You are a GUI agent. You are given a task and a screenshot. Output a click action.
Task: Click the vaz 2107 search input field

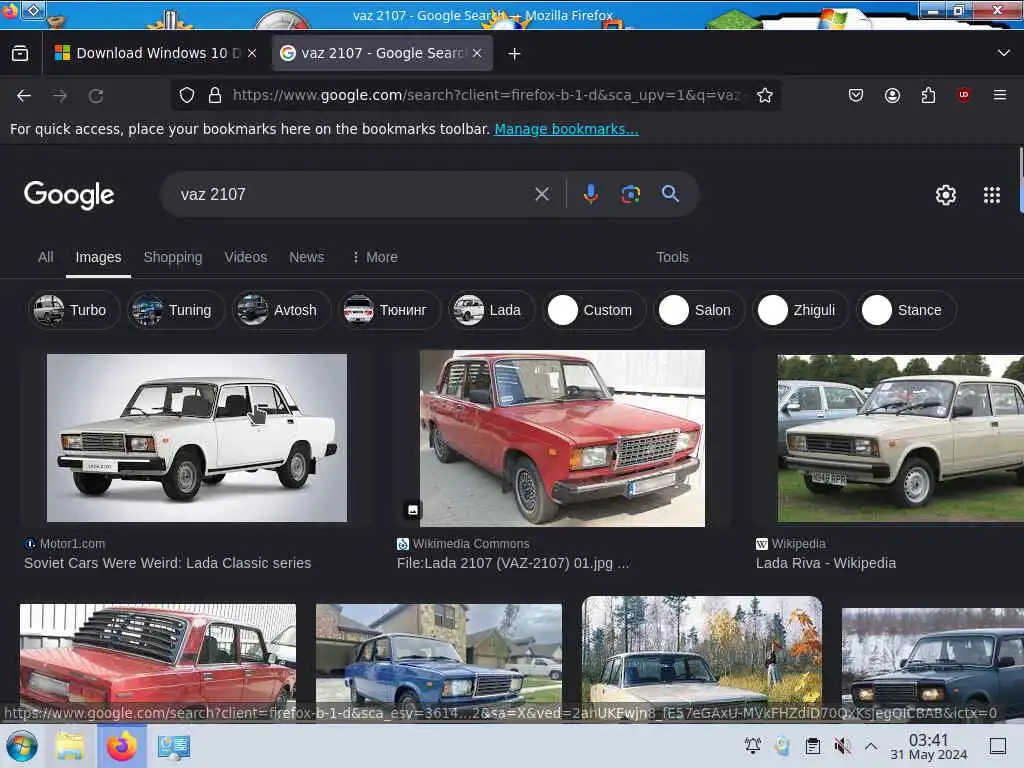tap(353, 194)
